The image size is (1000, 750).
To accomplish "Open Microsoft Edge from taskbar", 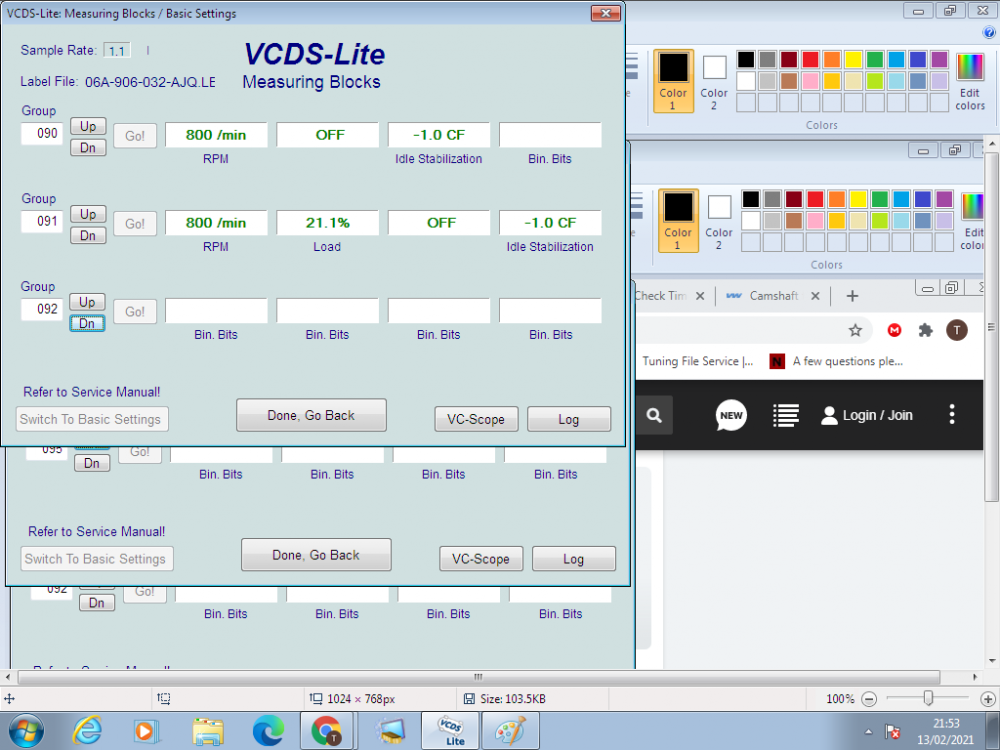I will [x=268, y=731].
